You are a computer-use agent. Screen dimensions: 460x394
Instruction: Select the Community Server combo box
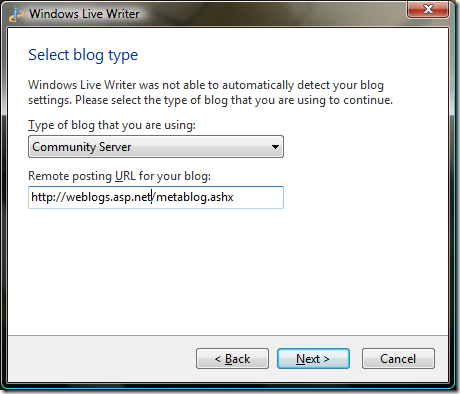pyautogui.click(x=156, y=147)
